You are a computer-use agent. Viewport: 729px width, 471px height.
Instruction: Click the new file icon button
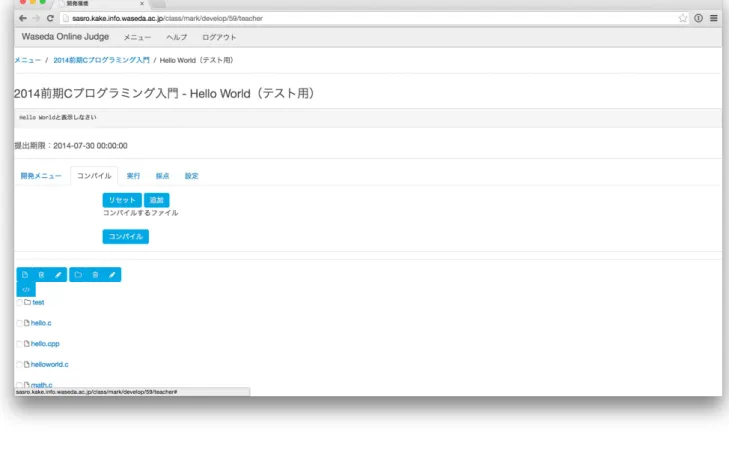25,275
